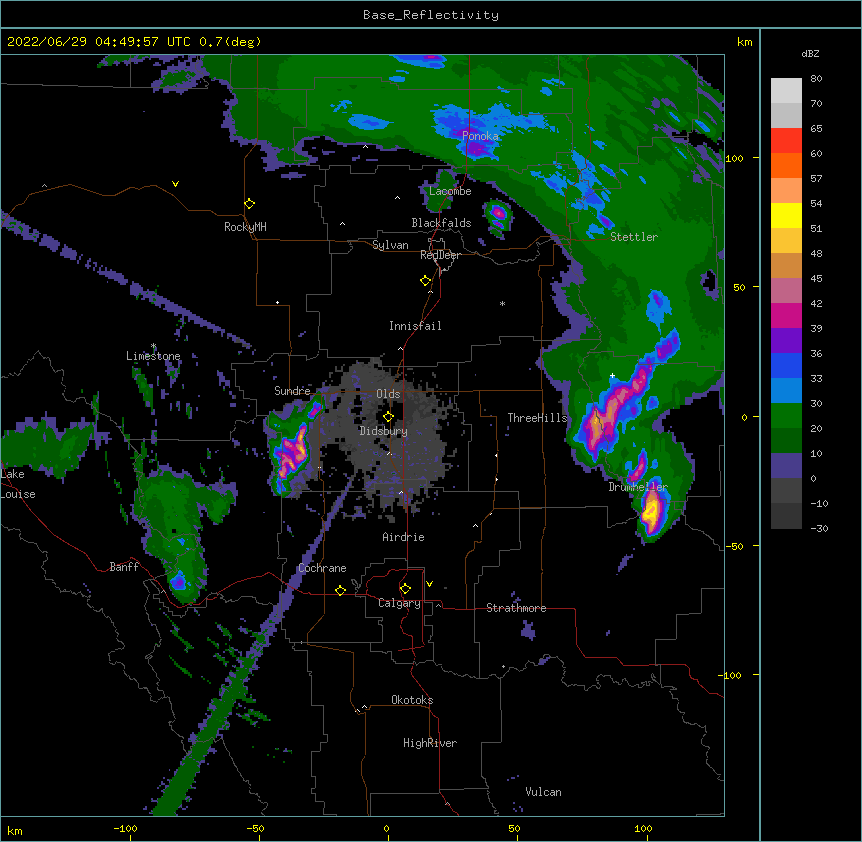This screenshot has height=842, width=862.
Task: Click the RockyMH label
Action: pos(245,227)
